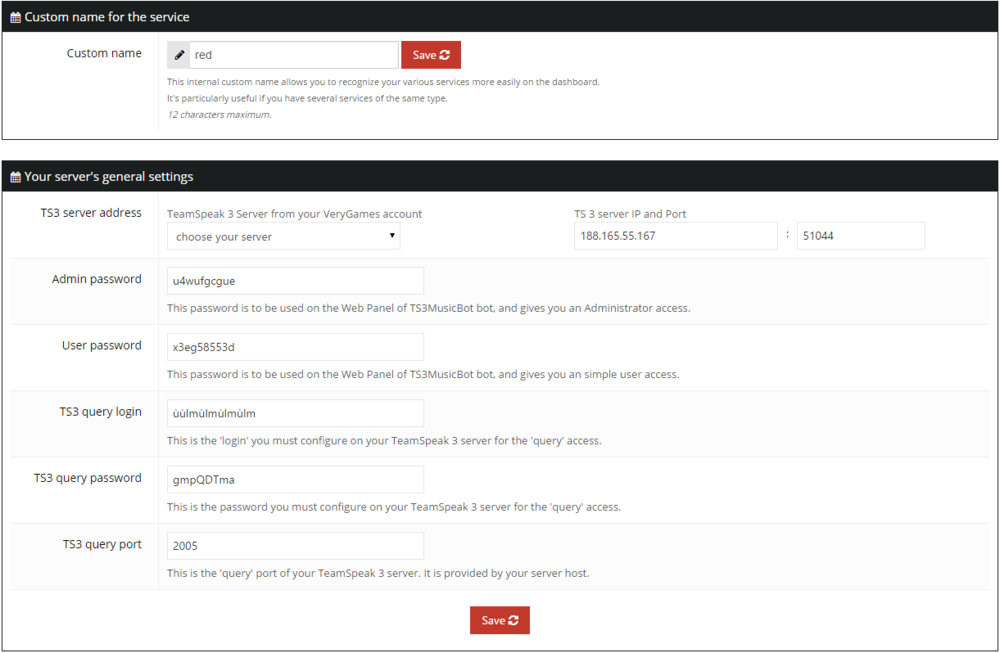Click the 'Custom name' field label

[x=104, y=53]
